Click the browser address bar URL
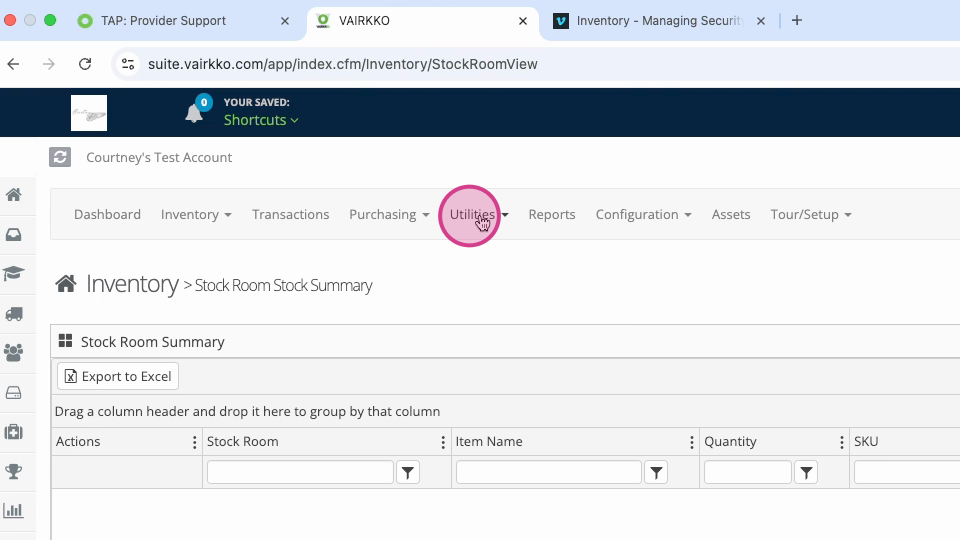Screen dimensions: 960x540 coord(343,64)
